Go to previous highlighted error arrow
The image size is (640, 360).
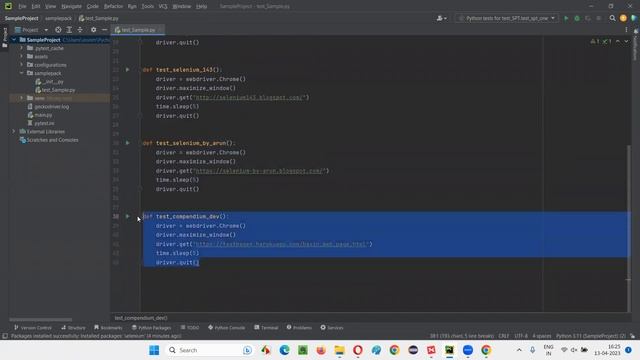618,42
